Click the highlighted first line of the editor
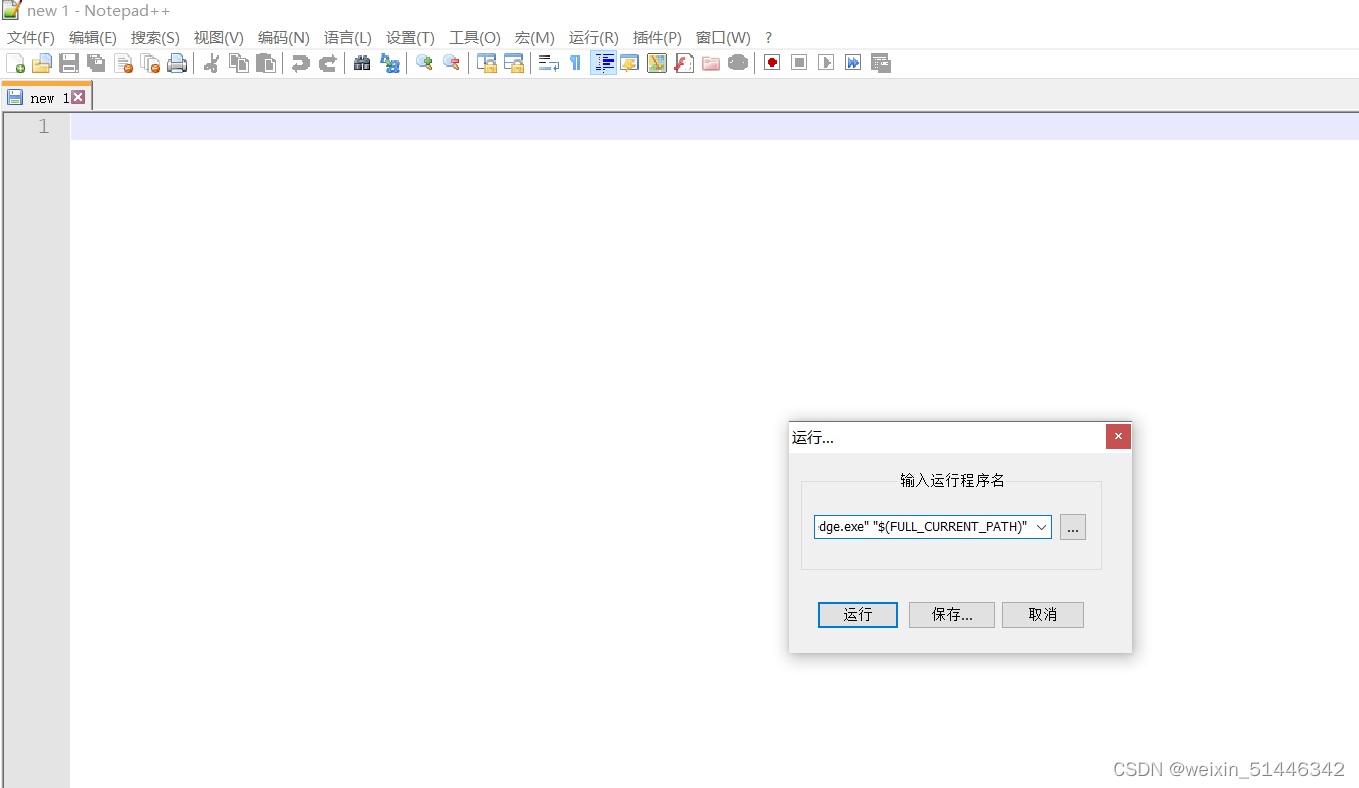Viewport: 1359px width, 788px height. pos(714,127)
